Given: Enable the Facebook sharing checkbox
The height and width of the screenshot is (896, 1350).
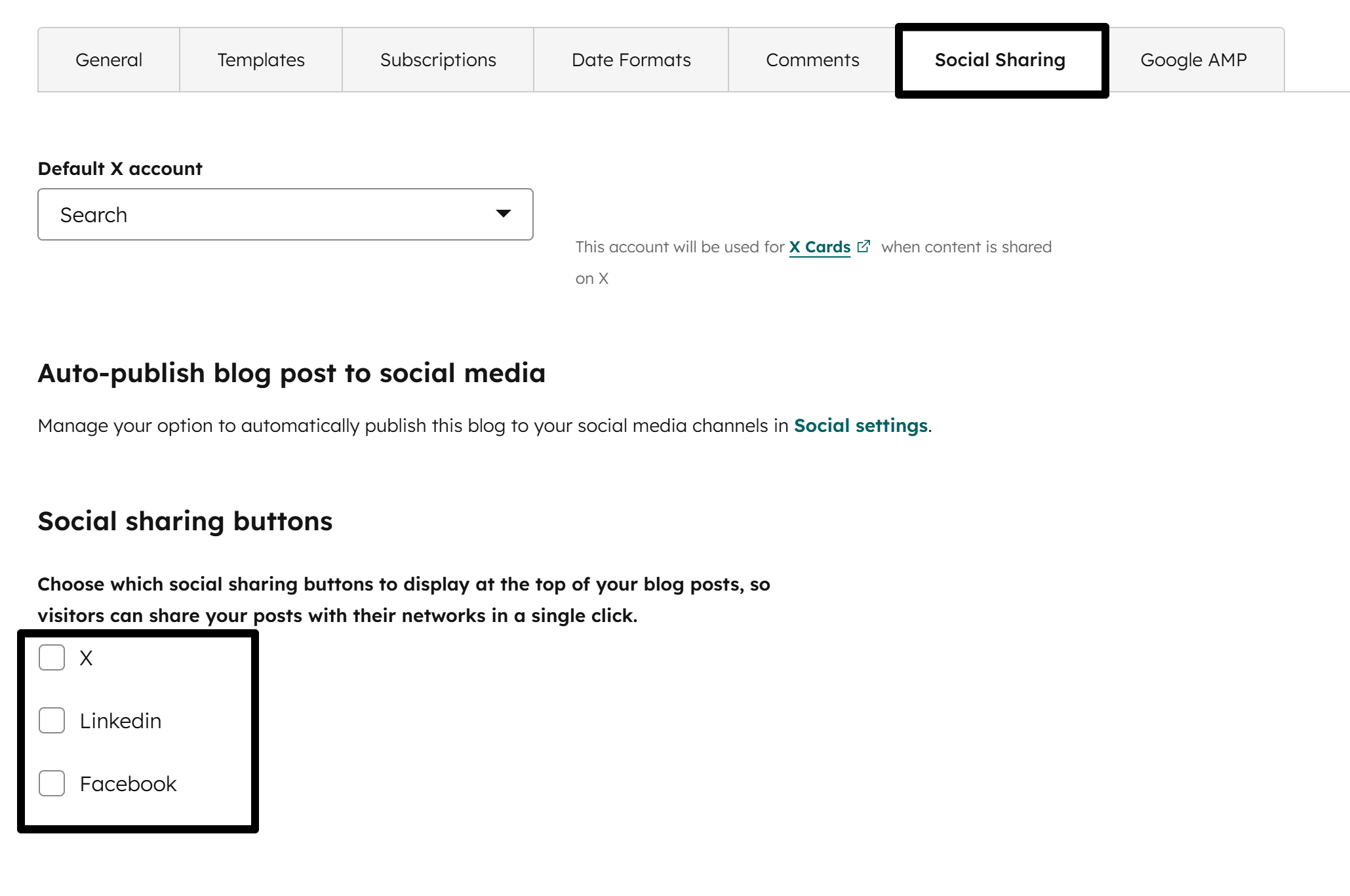Looking at the screenshot, I should (x=51, y=783).
